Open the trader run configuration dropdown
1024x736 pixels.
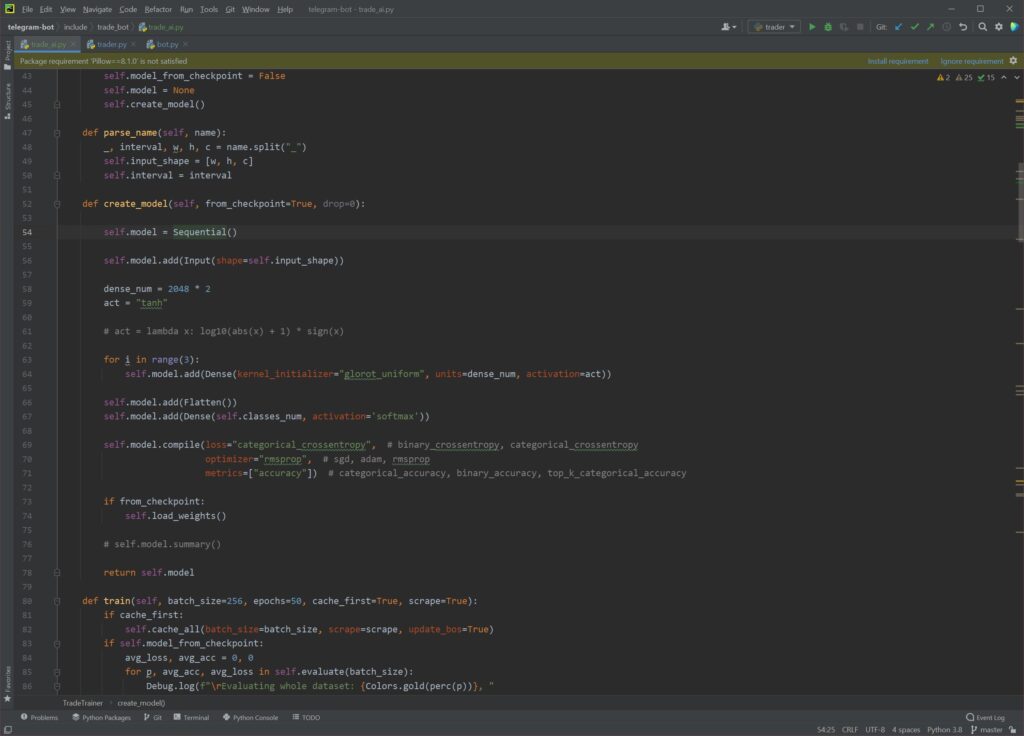(774, 27)
